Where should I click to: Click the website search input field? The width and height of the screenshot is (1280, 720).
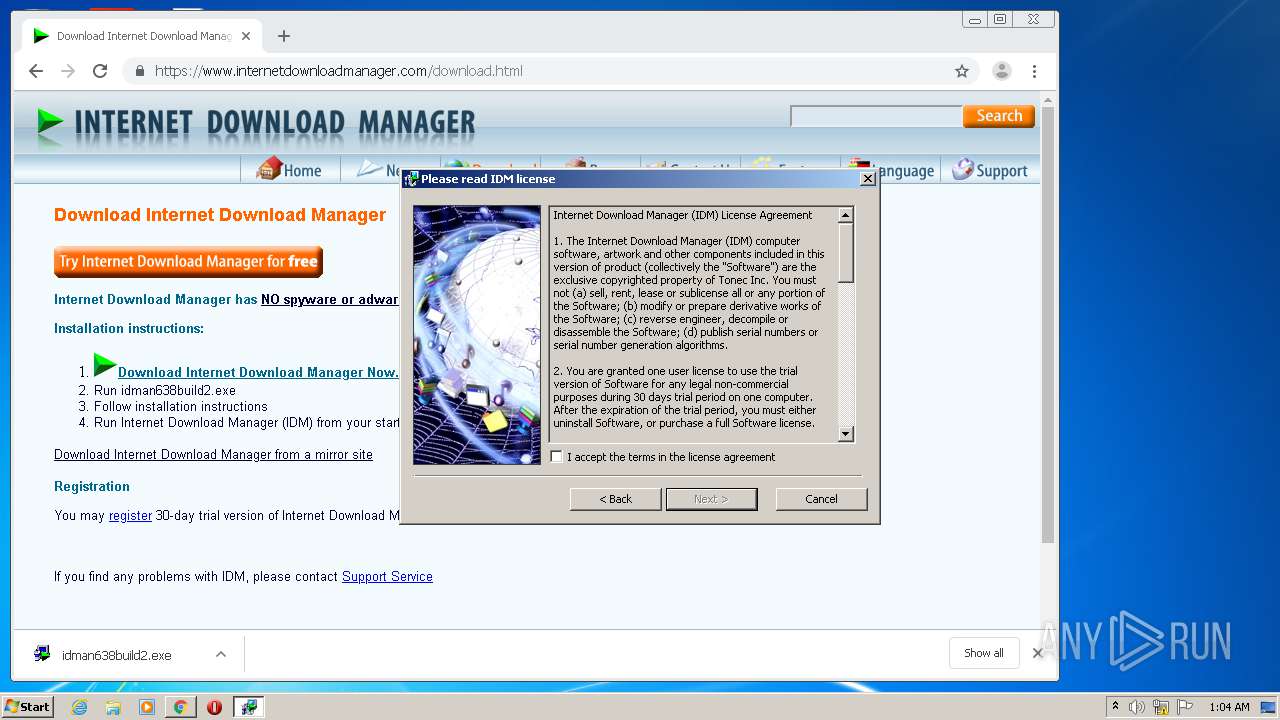click(x=876, y=116)
